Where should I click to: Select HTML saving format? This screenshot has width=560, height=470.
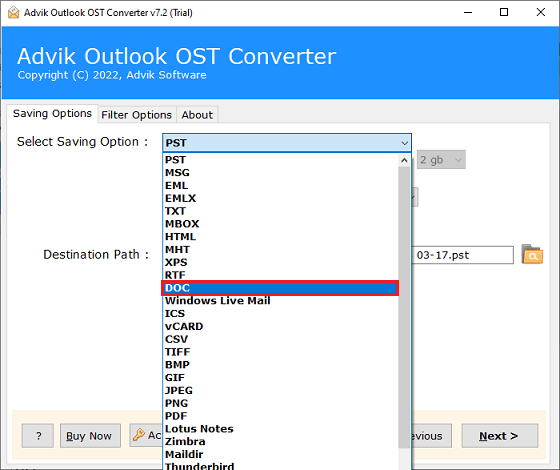281,237
